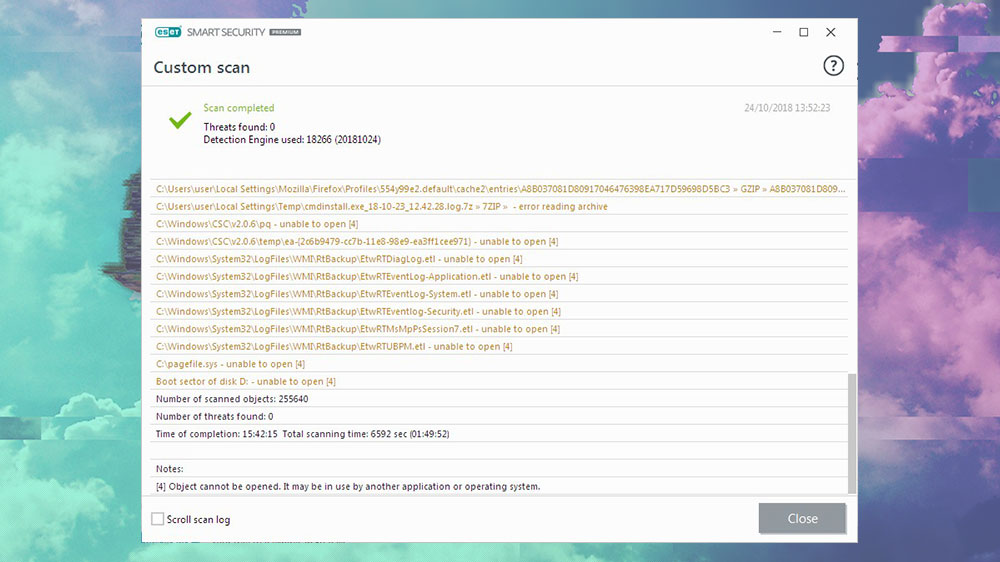The image size is (1000, 562).
Task: Close the window using the title bar X
Action: click(x=831, y=32)
